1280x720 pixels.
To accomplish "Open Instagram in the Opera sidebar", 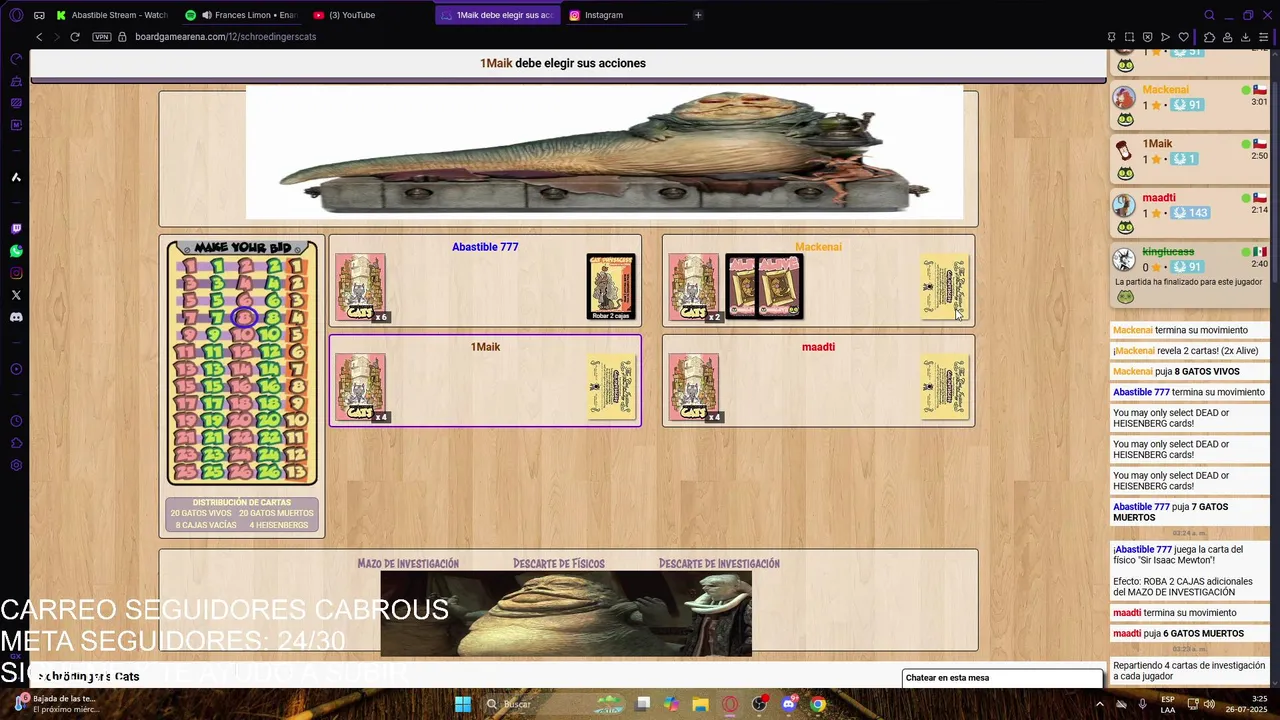I will pos(16,273).
